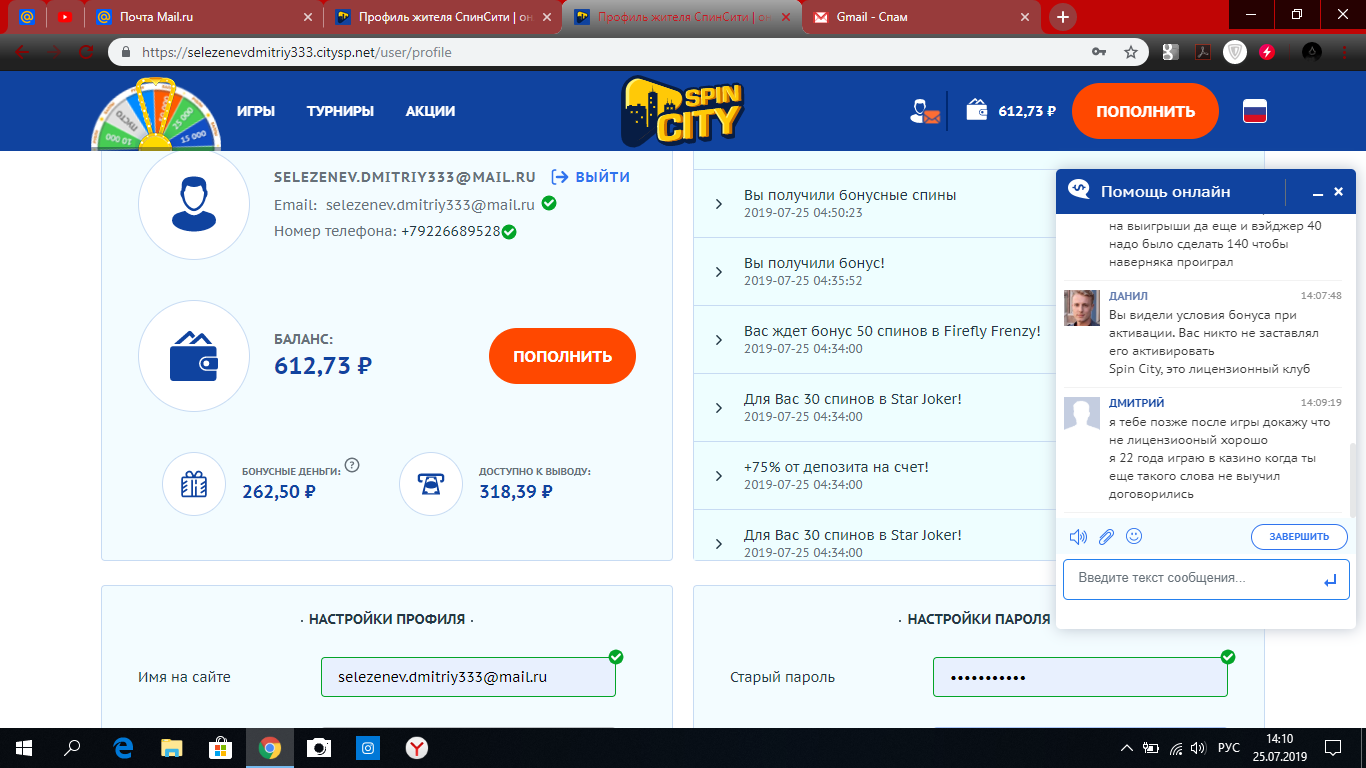Click the send message arrow icon
Image resolution: width=1366 pixels, height=768 pixels.
(1329, 580)
